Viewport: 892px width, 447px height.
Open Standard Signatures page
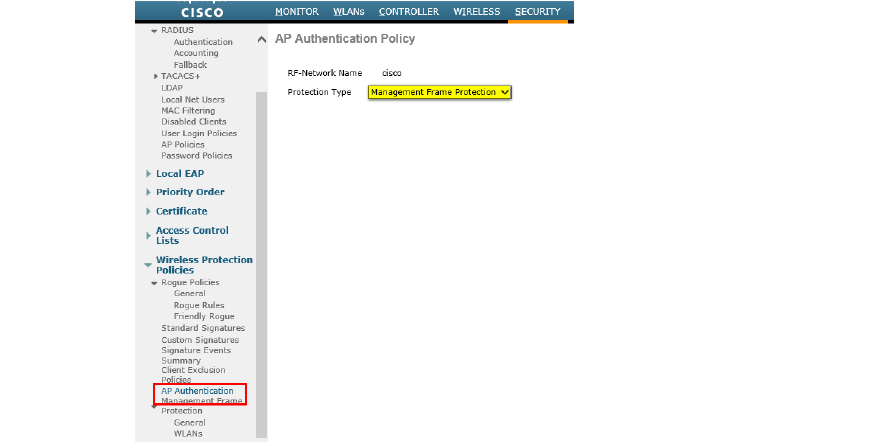[x=203, y=328]
